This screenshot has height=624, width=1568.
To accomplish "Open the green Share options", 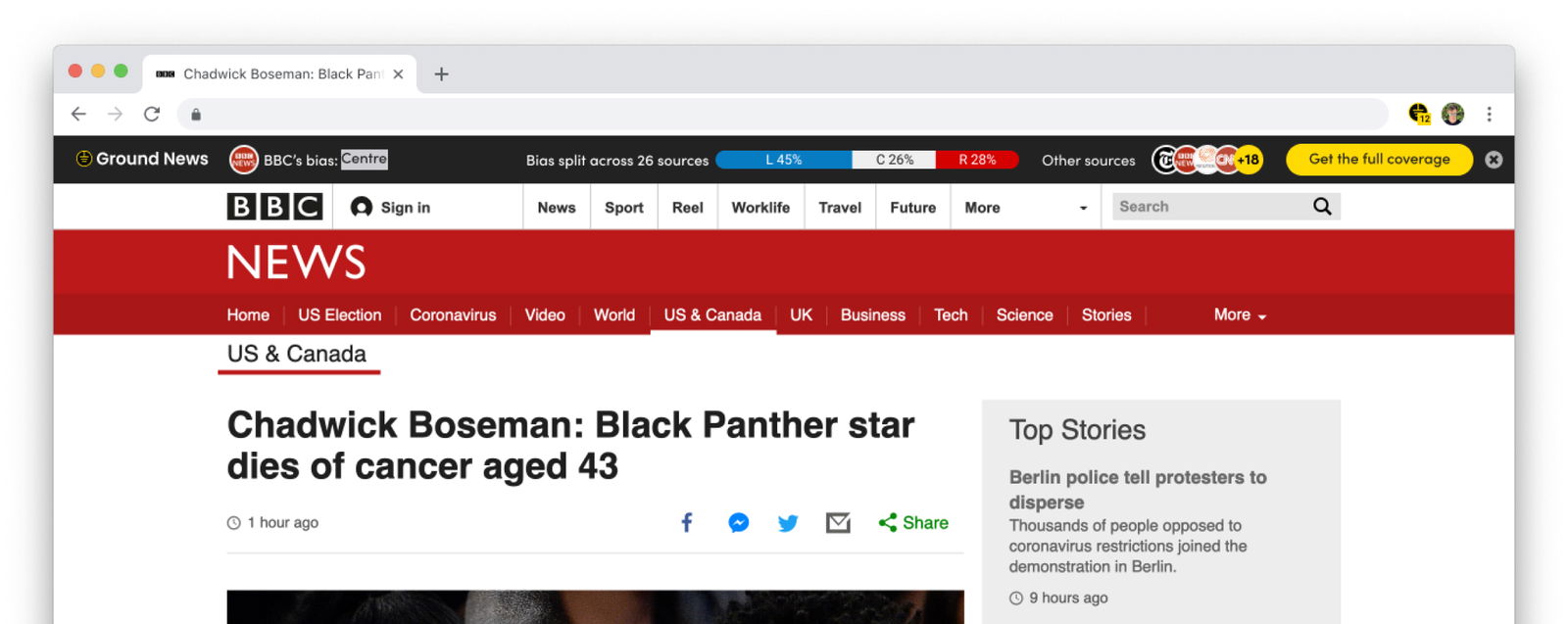I will (x=913, y=523).
